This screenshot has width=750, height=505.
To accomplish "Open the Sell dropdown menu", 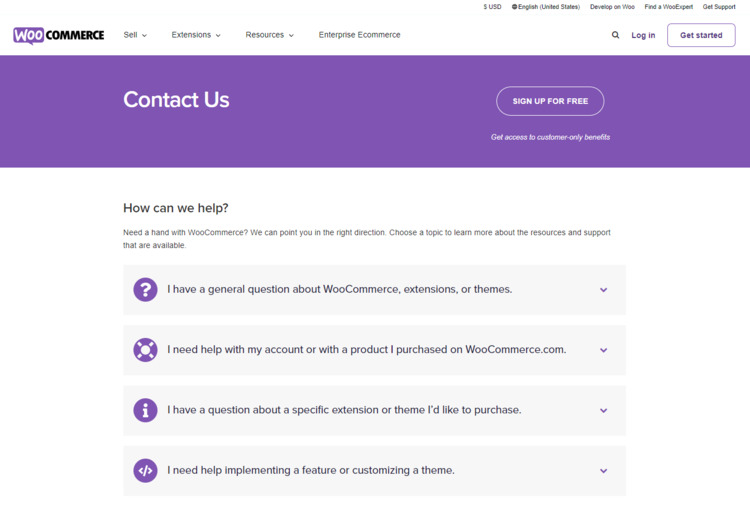I will pos(135,35).
